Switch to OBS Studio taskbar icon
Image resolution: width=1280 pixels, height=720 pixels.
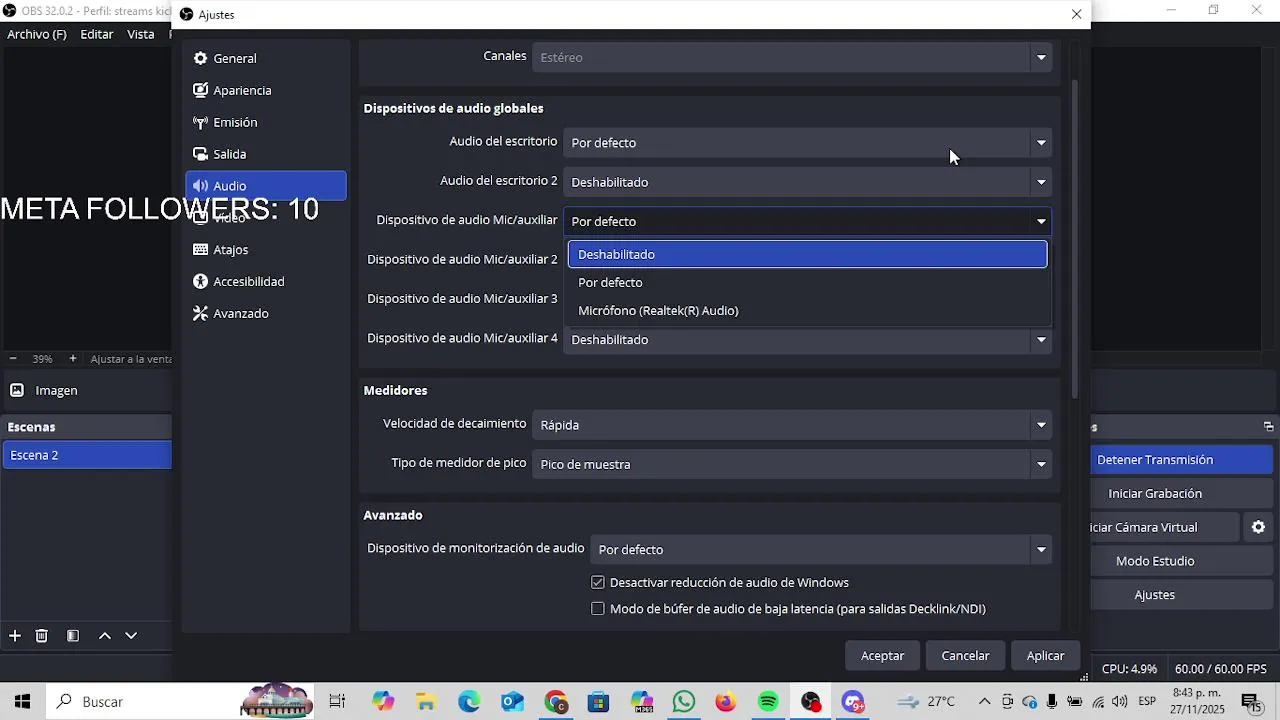[811, 702]
